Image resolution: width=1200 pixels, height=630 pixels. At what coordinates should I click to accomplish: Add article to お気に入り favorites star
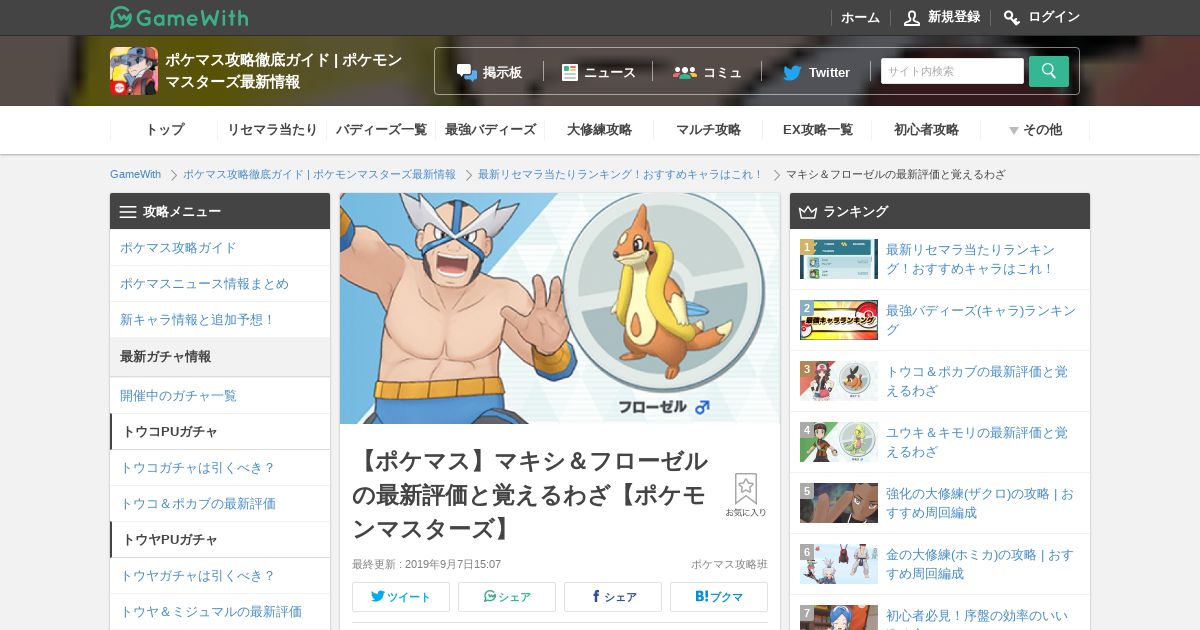click(x=746, y=495)
